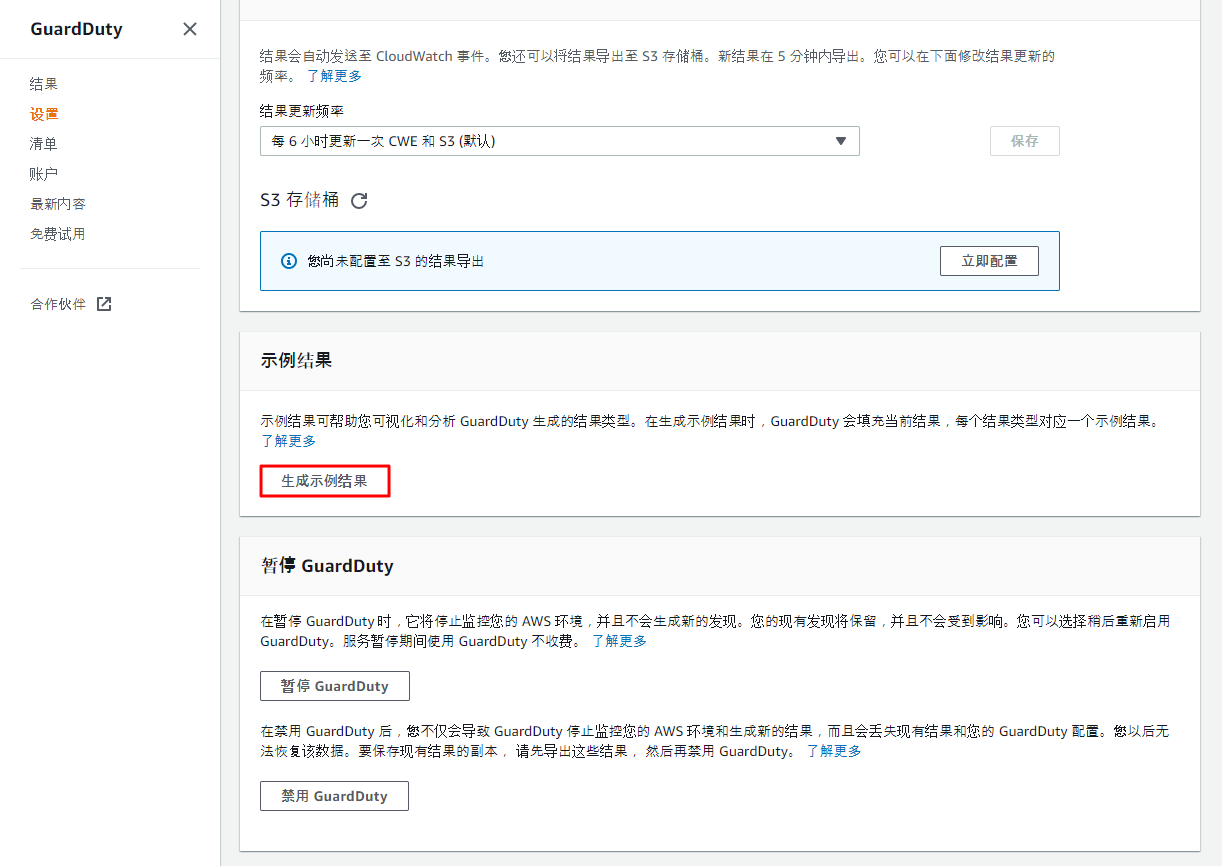Select 设置 in the sidebar
This screenshot has height=866, width=1222.
(x=44, y=114)
